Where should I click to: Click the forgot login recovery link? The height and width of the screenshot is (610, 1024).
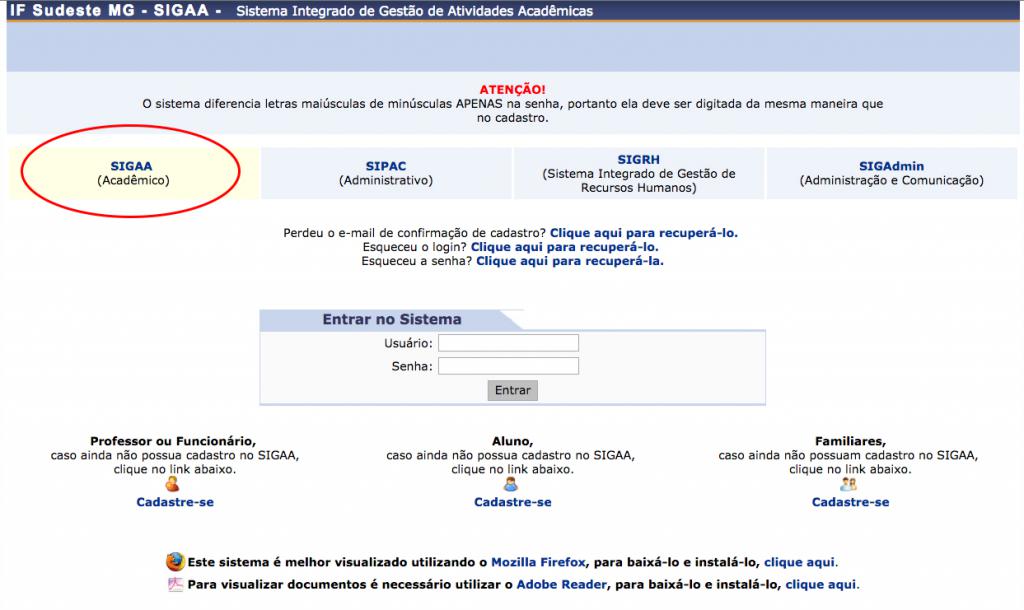(564, 247)
